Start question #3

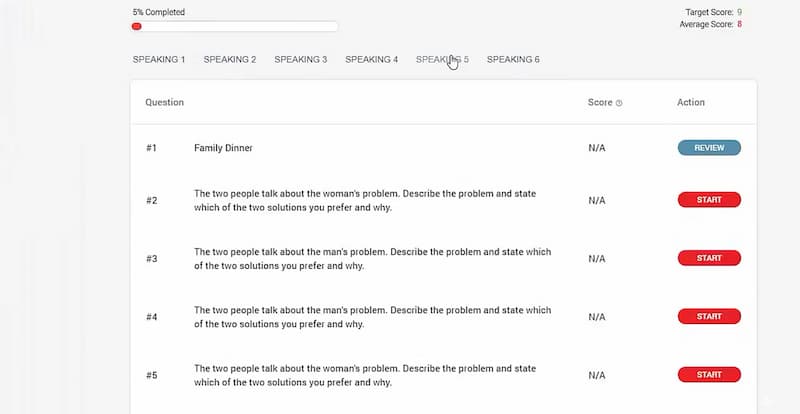coord(709,258)
